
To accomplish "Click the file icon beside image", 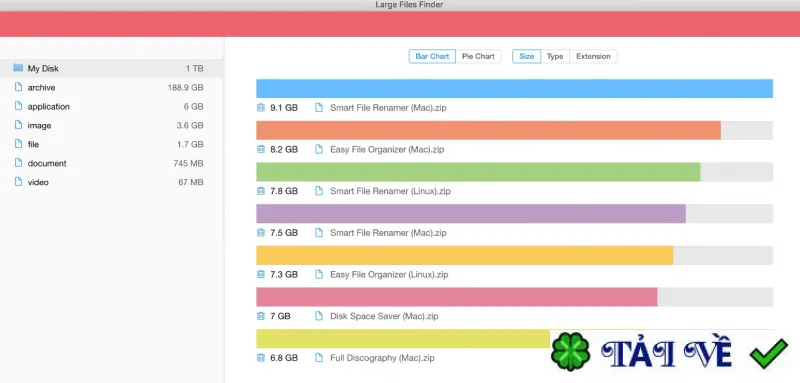I will point(18,124).
